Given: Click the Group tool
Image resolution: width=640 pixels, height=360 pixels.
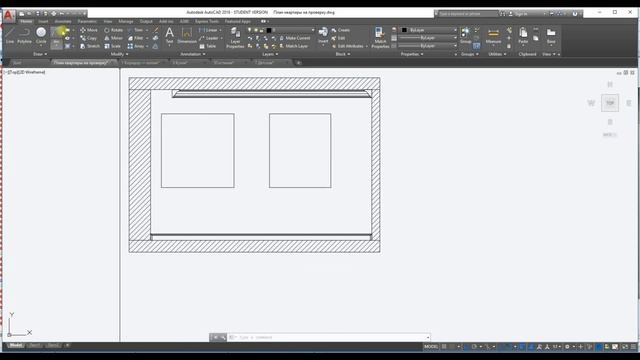Looking at the screenshot, I should click(465, 36).
